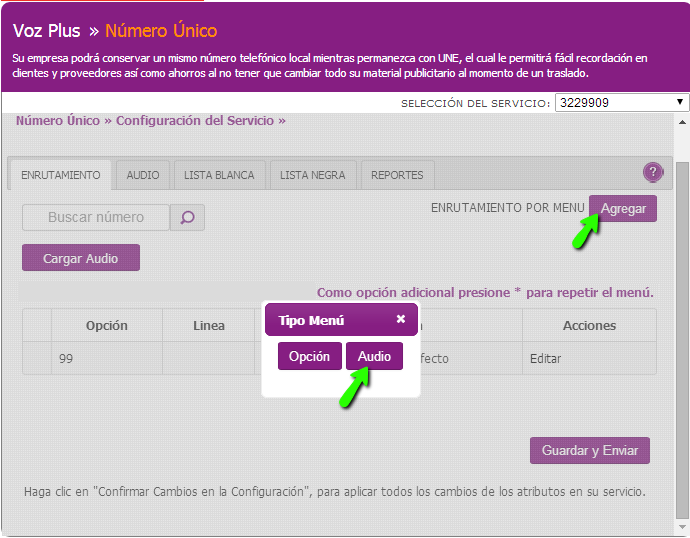Click the scrollbar down arrow
This screenshot has height=538, width=690.
click(x=682, y=527)
